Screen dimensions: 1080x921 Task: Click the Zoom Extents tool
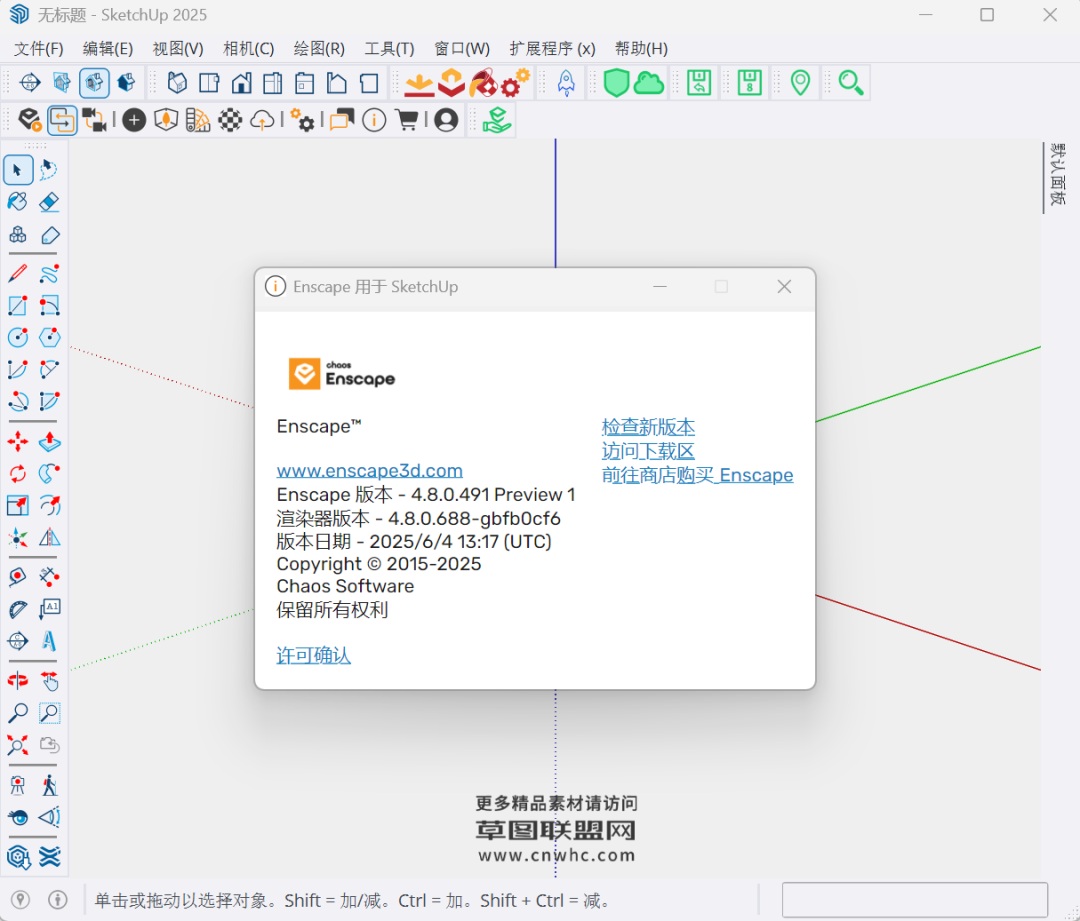click(x=18, y=745)
